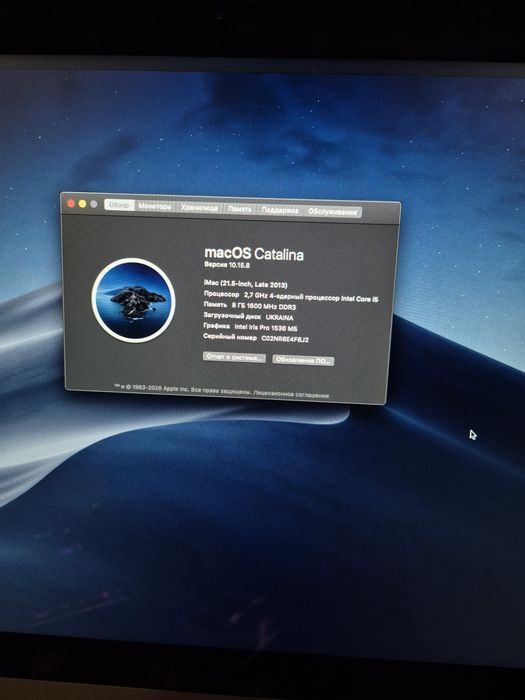
Task: Click the Версия 10.15.8 text
Action: click(227, 265)
